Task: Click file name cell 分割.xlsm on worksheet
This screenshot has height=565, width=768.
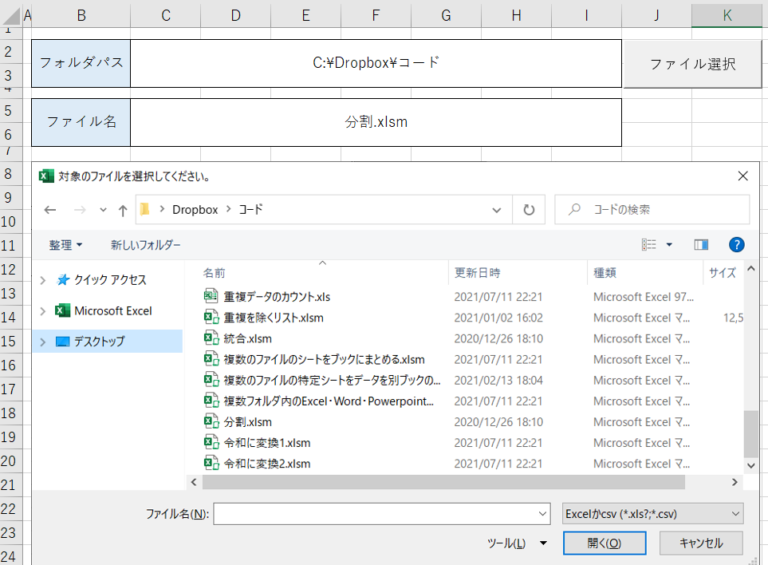Action: [376, 122]
